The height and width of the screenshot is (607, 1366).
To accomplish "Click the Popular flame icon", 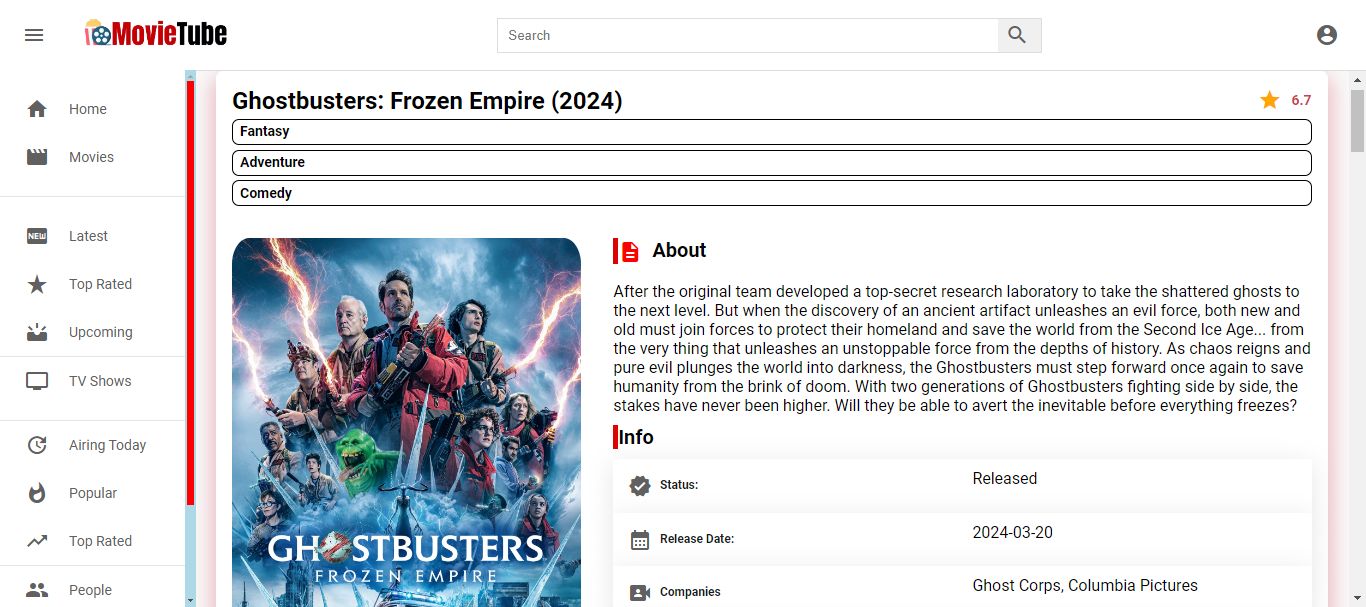I will [37, 493].
